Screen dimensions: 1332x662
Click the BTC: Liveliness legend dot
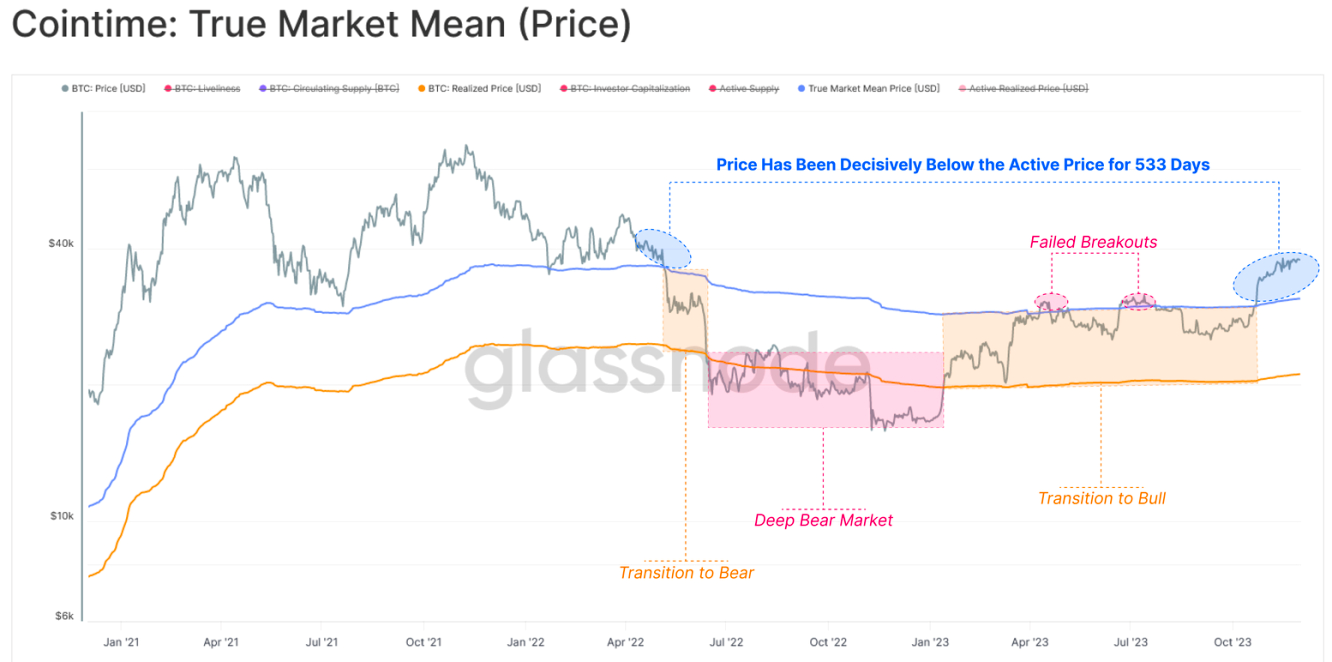point(167,89)
